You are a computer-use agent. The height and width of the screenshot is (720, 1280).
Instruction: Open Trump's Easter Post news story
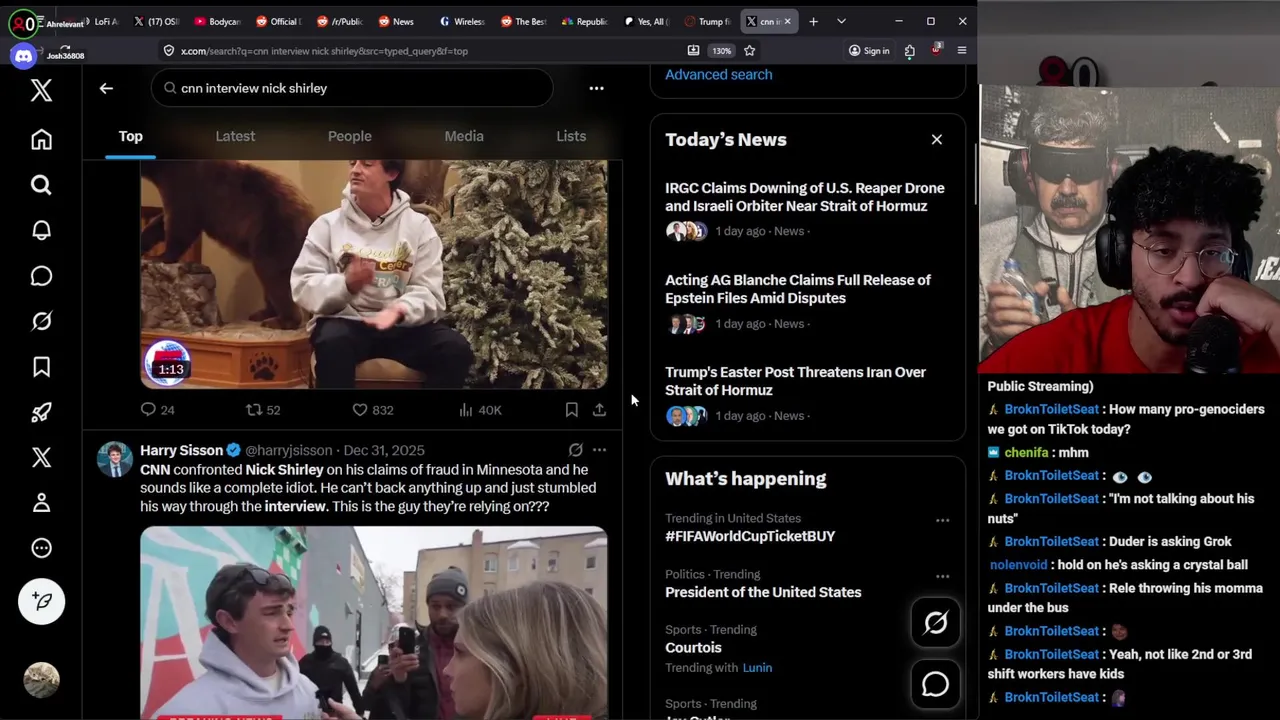(795, 381)
